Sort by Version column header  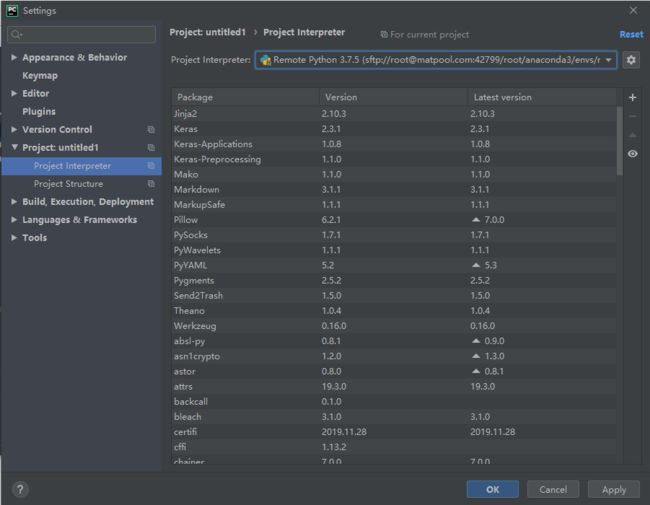click(x=393, y=97)
